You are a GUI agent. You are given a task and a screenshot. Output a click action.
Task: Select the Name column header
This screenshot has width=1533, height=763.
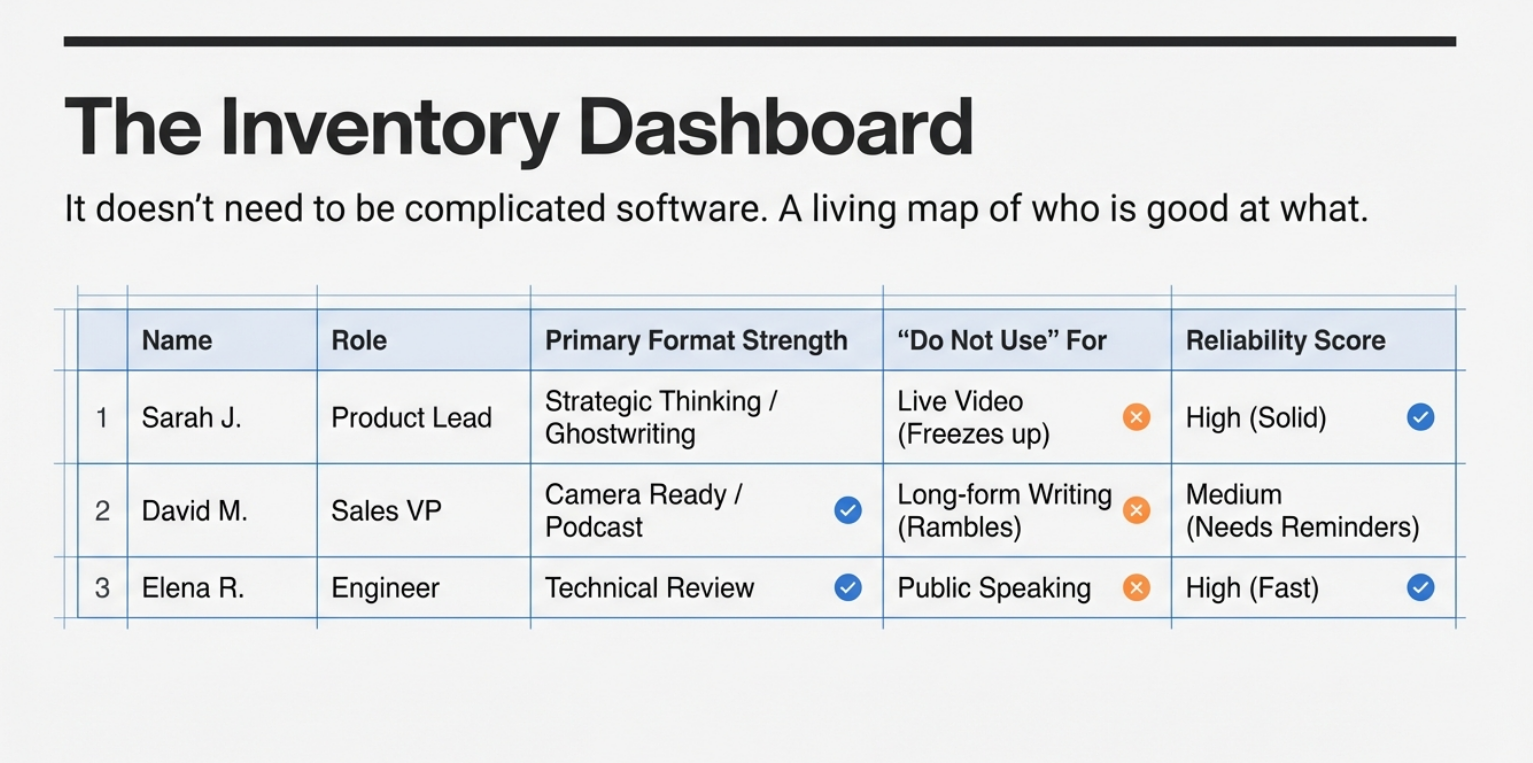coord(177,341)
